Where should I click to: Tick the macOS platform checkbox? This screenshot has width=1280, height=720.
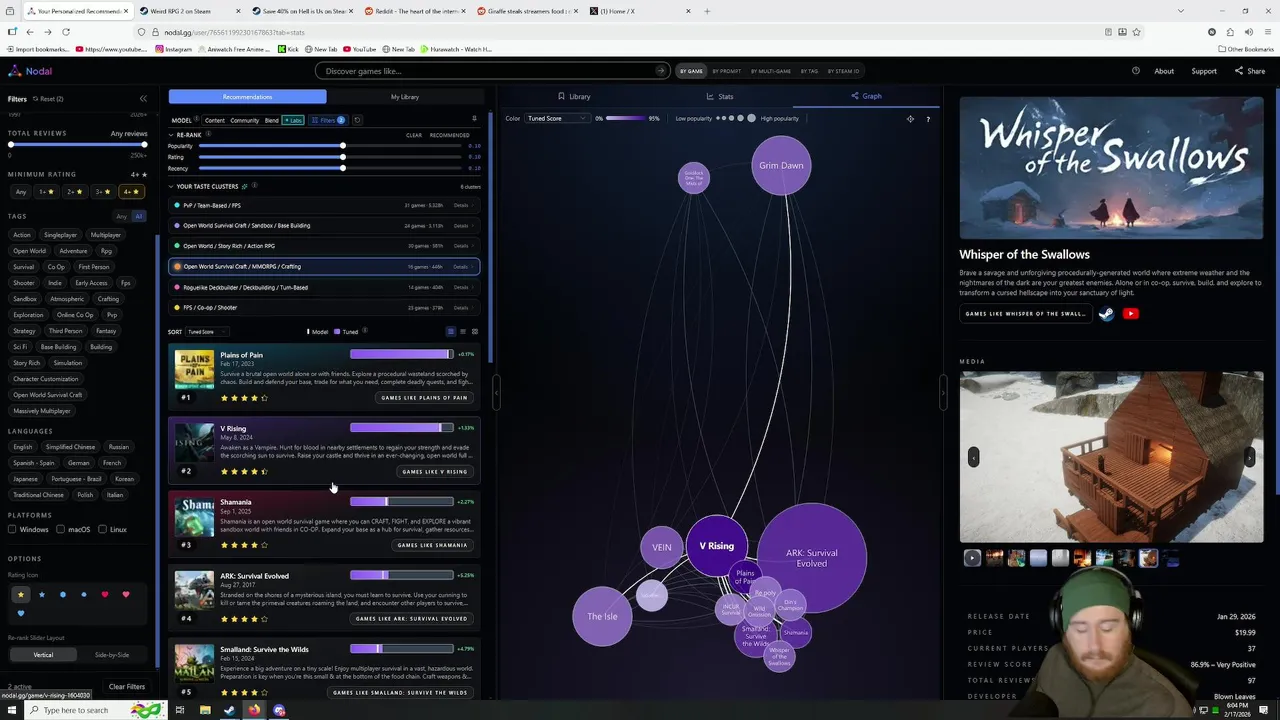60,529
